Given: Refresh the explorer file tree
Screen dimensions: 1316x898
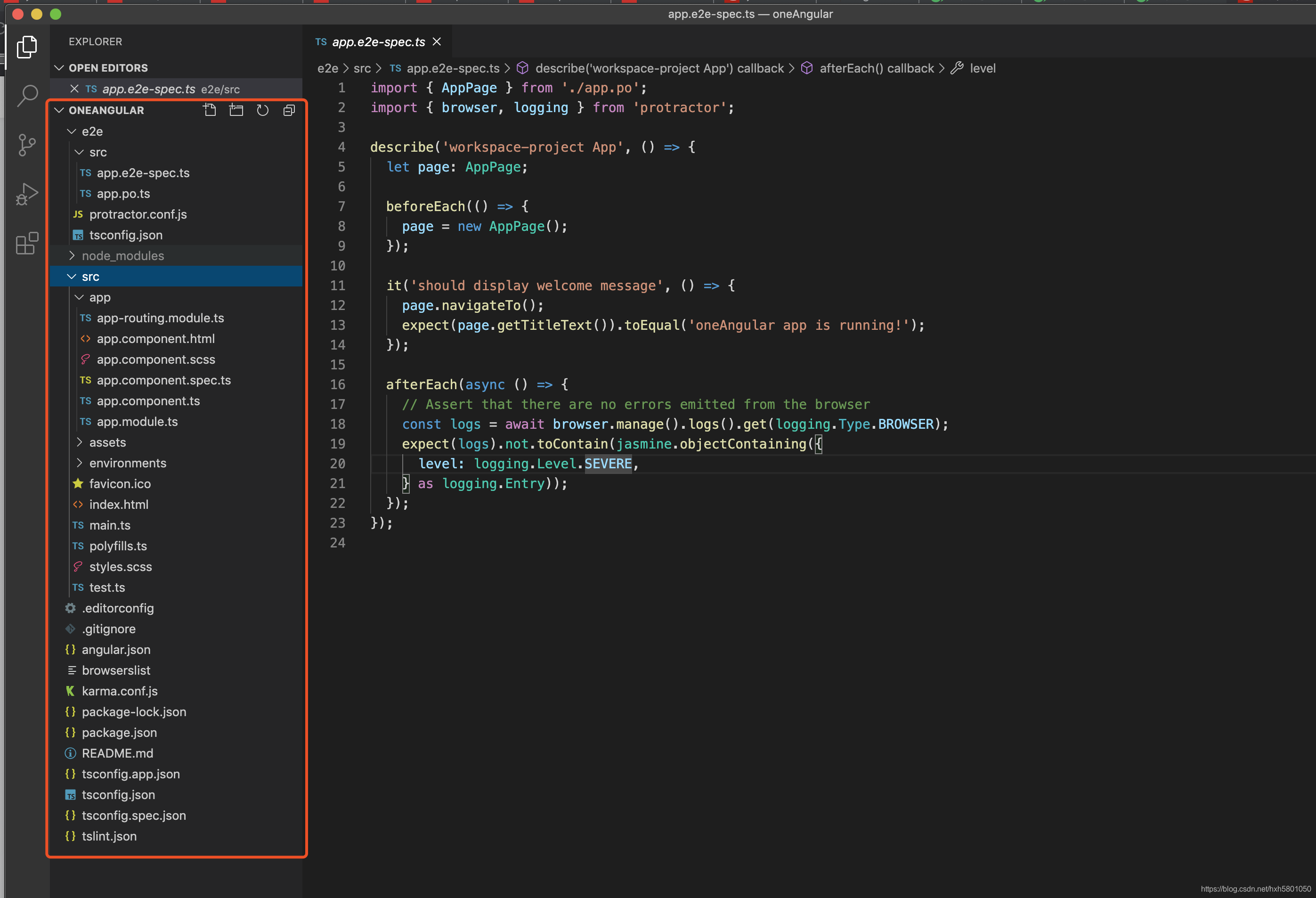Looking at the screenshot, I should pyautogui.click(x=262, y=110).
